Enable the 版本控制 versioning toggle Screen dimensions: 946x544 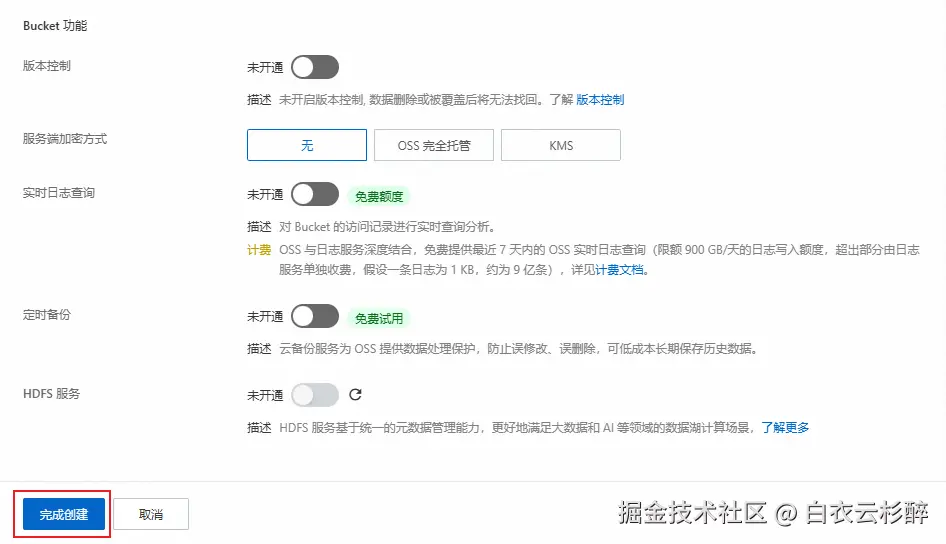tap(315, 67)
